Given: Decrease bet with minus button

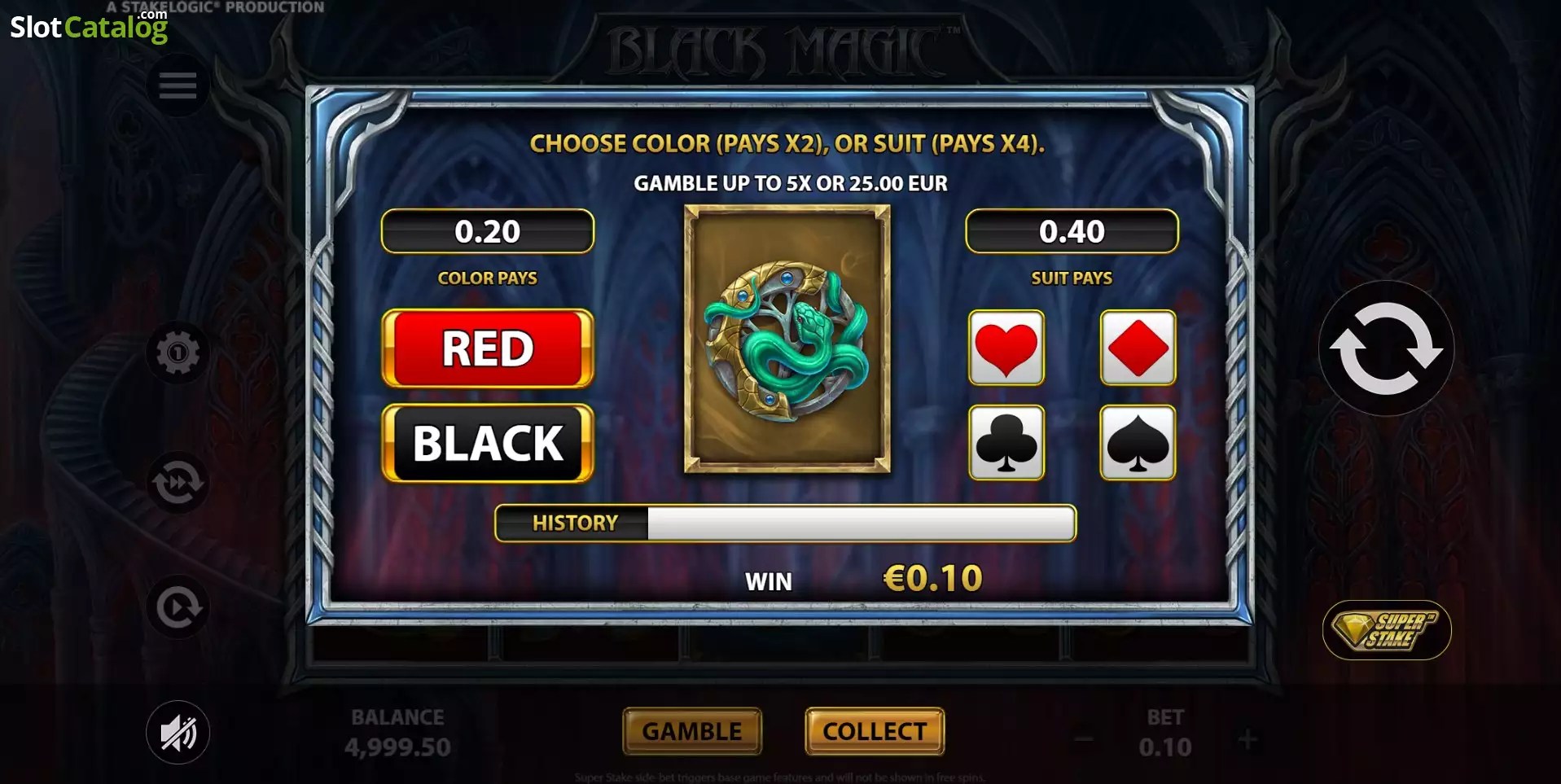Looking at the screenshot, I should (1083, 740).
